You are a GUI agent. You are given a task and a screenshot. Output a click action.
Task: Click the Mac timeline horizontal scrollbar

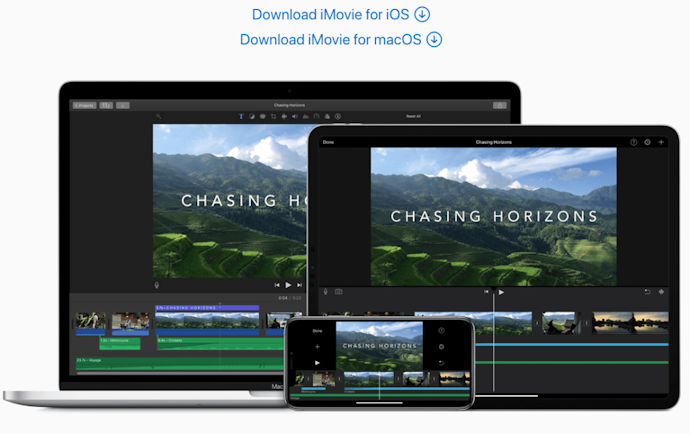[x=180, y=373]
